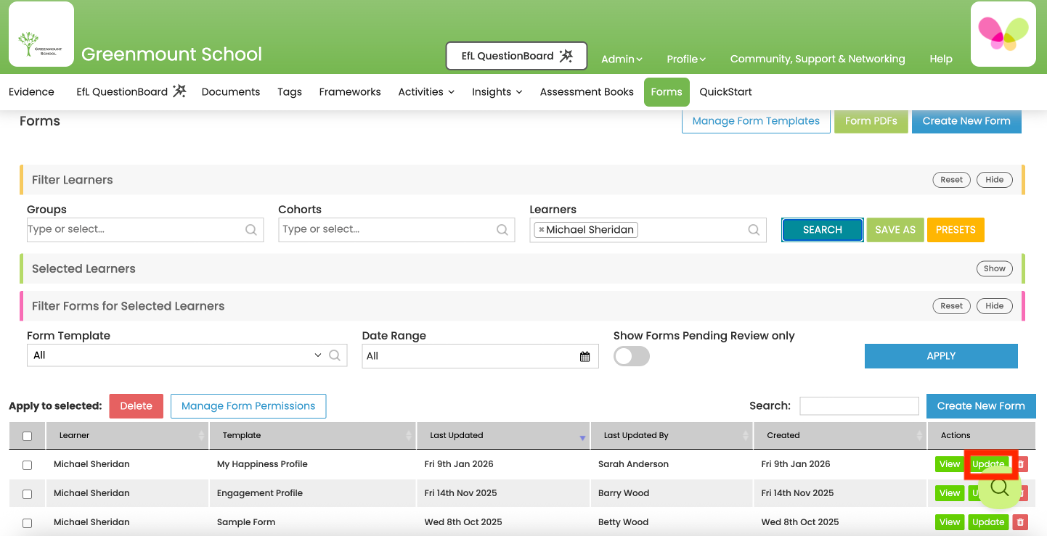Open the QuickStart tab
The image size is (1048, 536).
pos(726,92)
